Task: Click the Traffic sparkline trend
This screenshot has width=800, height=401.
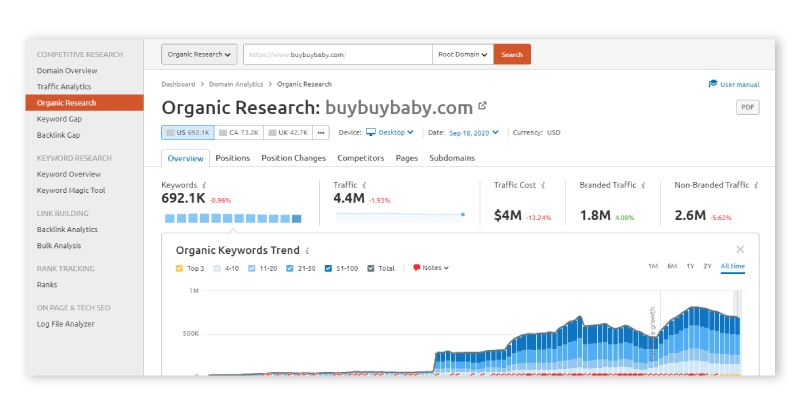Action: pyautogui.click(x=400, y=217)
